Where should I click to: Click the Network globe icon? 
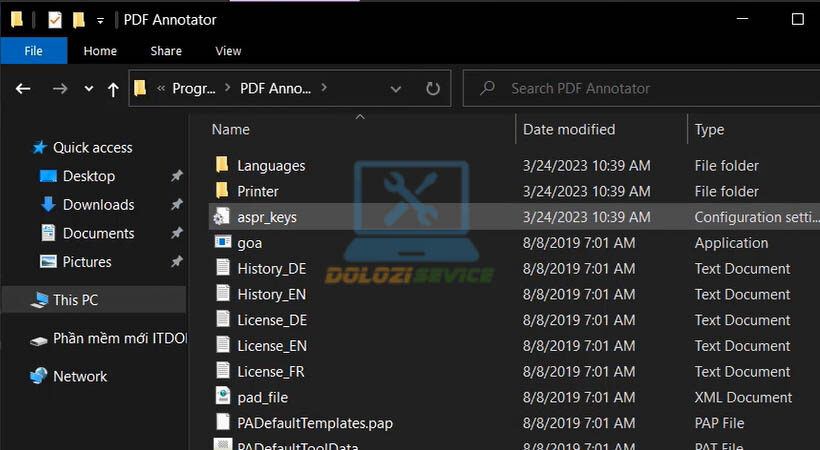38,376
